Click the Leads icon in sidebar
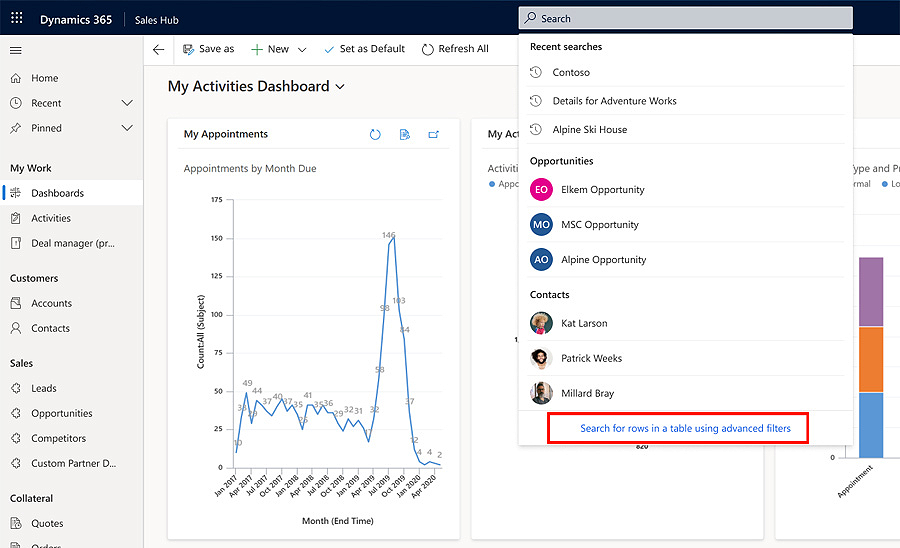Viewport: 900px width, 548px height. (x=16, y=388)
